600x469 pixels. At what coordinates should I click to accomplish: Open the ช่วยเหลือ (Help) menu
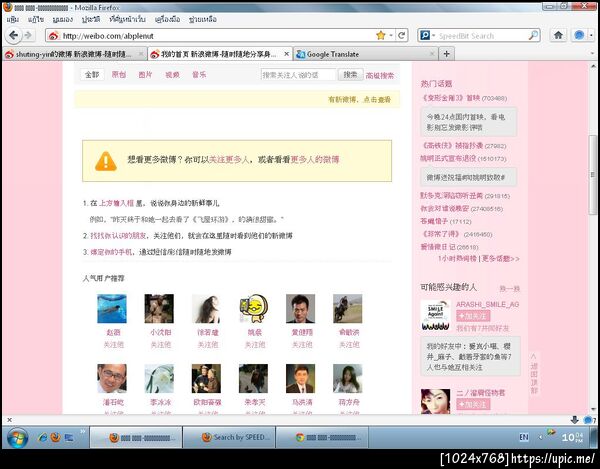coord(203,19)
